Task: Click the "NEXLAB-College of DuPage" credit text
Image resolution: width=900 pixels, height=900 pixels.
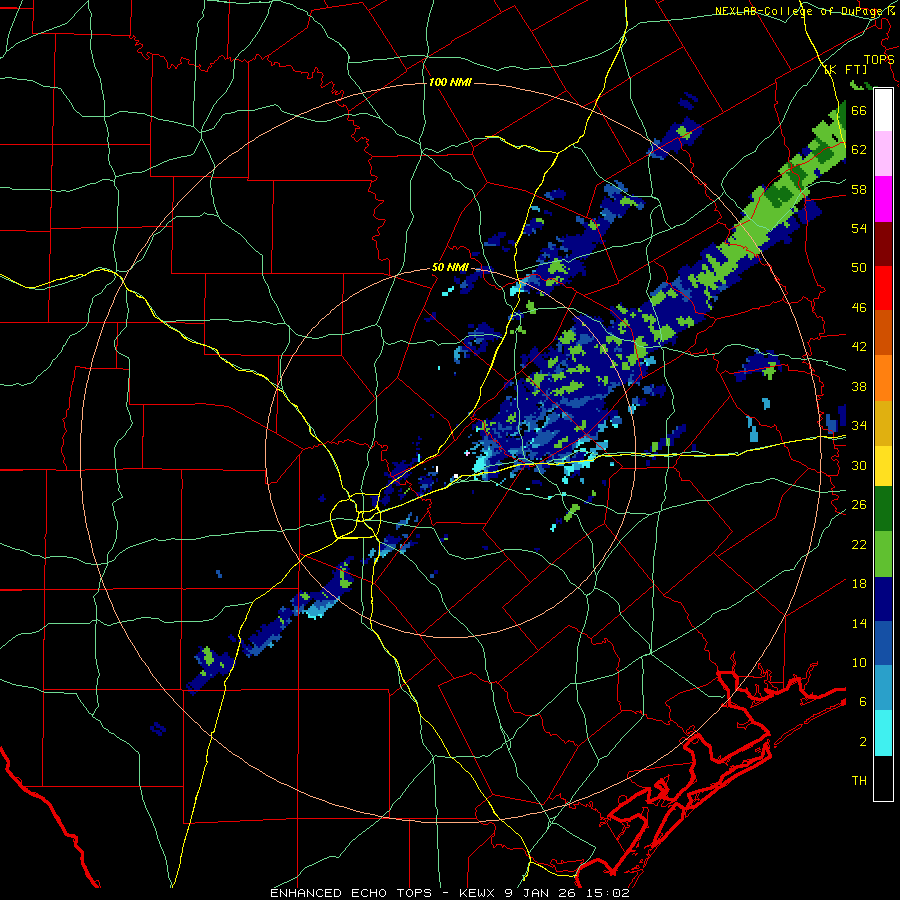Action: pyautogui.click(x=801, y=11)
